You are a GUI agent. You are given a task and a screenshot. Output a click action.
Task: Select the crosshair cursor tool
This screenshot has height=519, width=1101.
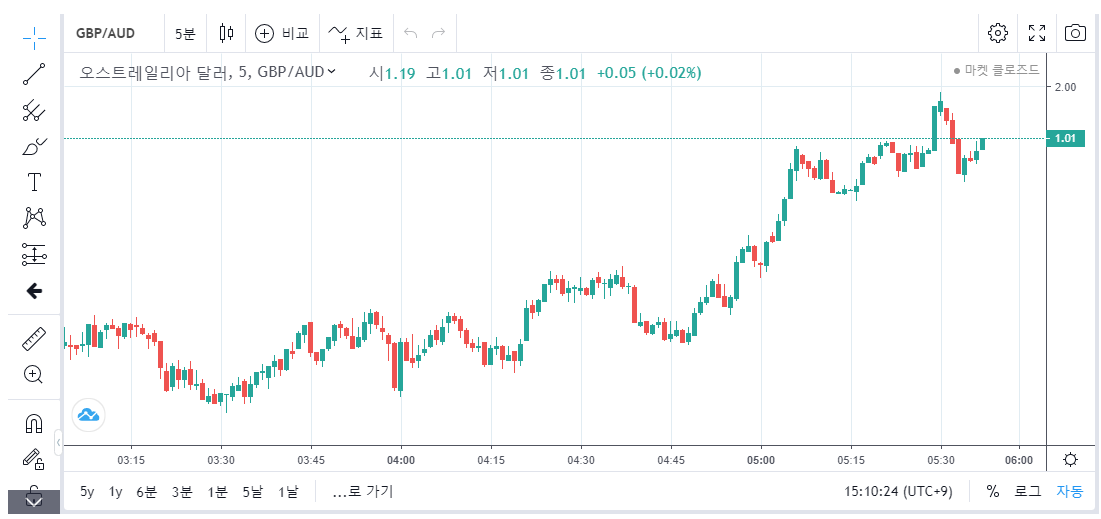coord(34,38)
